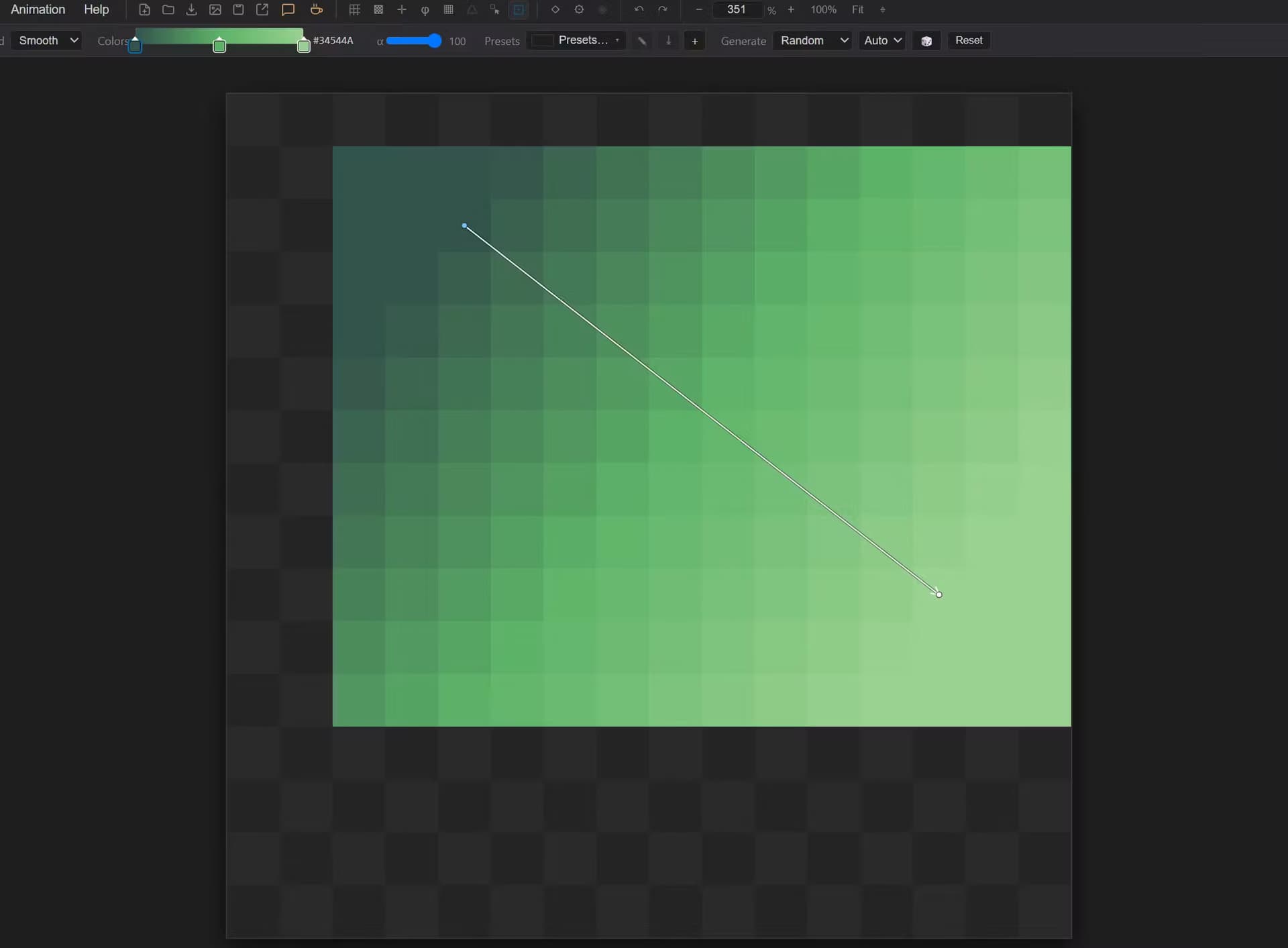Click the Reset button

coord(969,40)
